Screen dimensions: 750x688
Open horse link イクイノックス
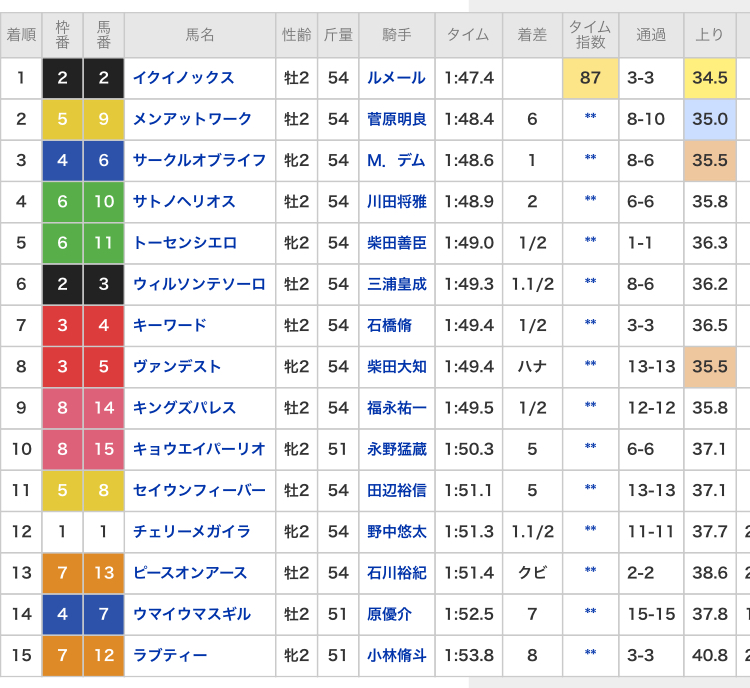(x=183, y=78)
